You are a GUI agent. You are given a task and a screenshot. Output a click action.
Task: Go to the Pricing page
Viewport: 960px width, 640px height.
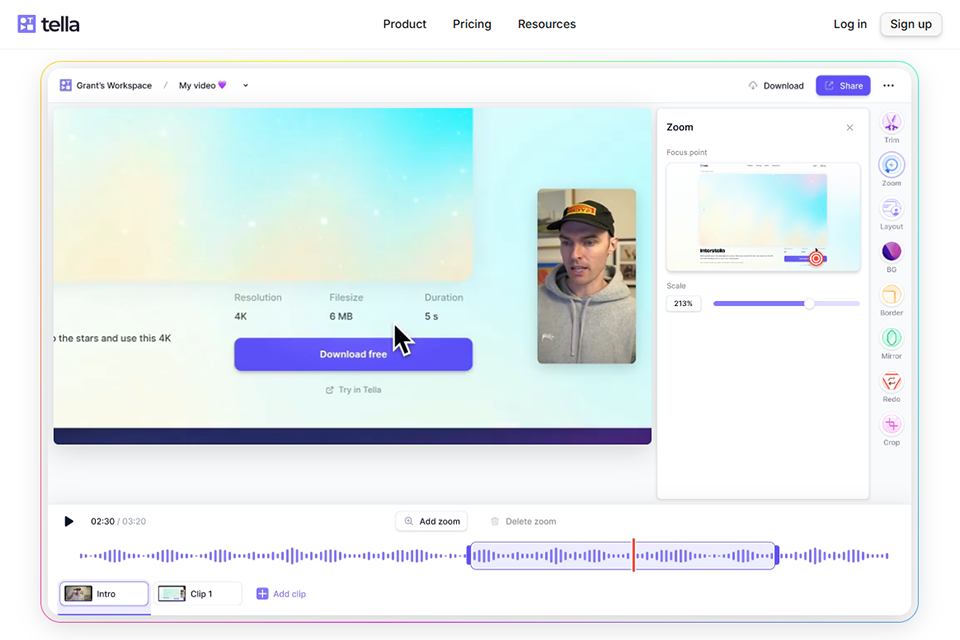point(472,24)
